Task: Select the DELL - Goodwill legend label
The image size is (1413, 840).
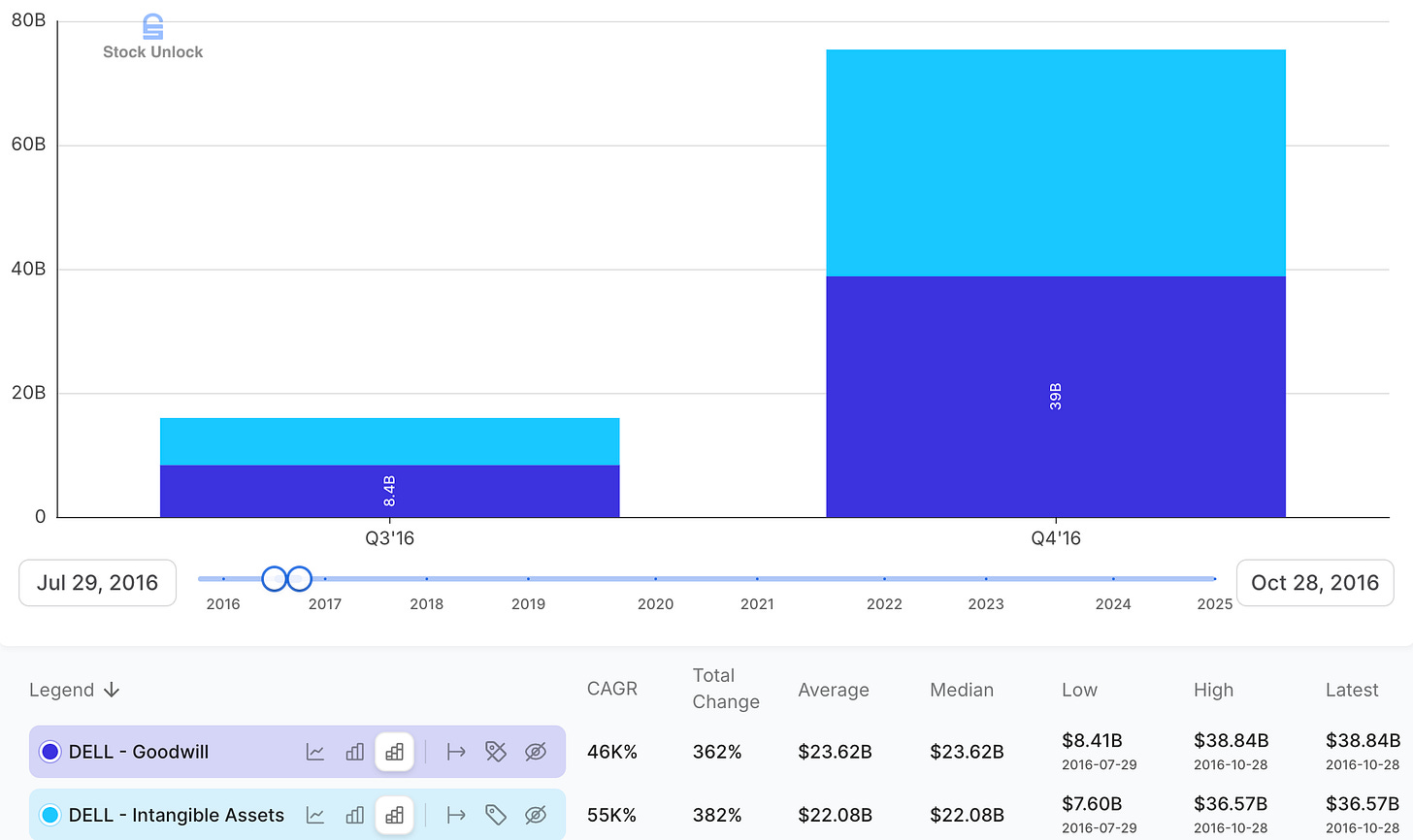Action: tap(139, 752)
